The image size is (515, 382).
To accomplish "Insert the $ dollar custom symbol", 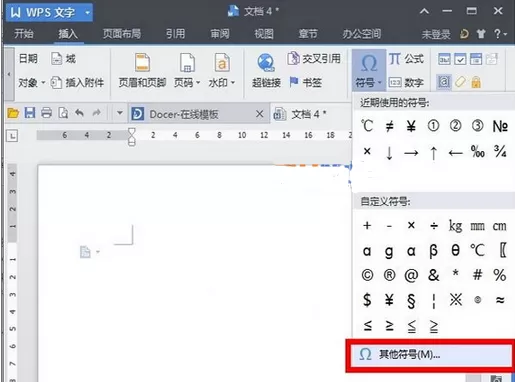I will (367, 300).
